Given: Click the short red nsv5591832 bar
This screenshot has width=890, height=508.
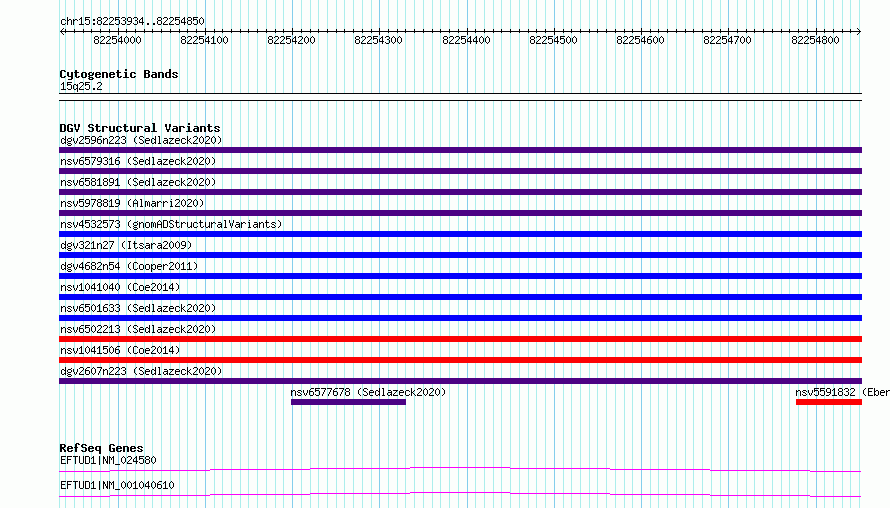Looking at the screenshot, I should pos(829,402).
